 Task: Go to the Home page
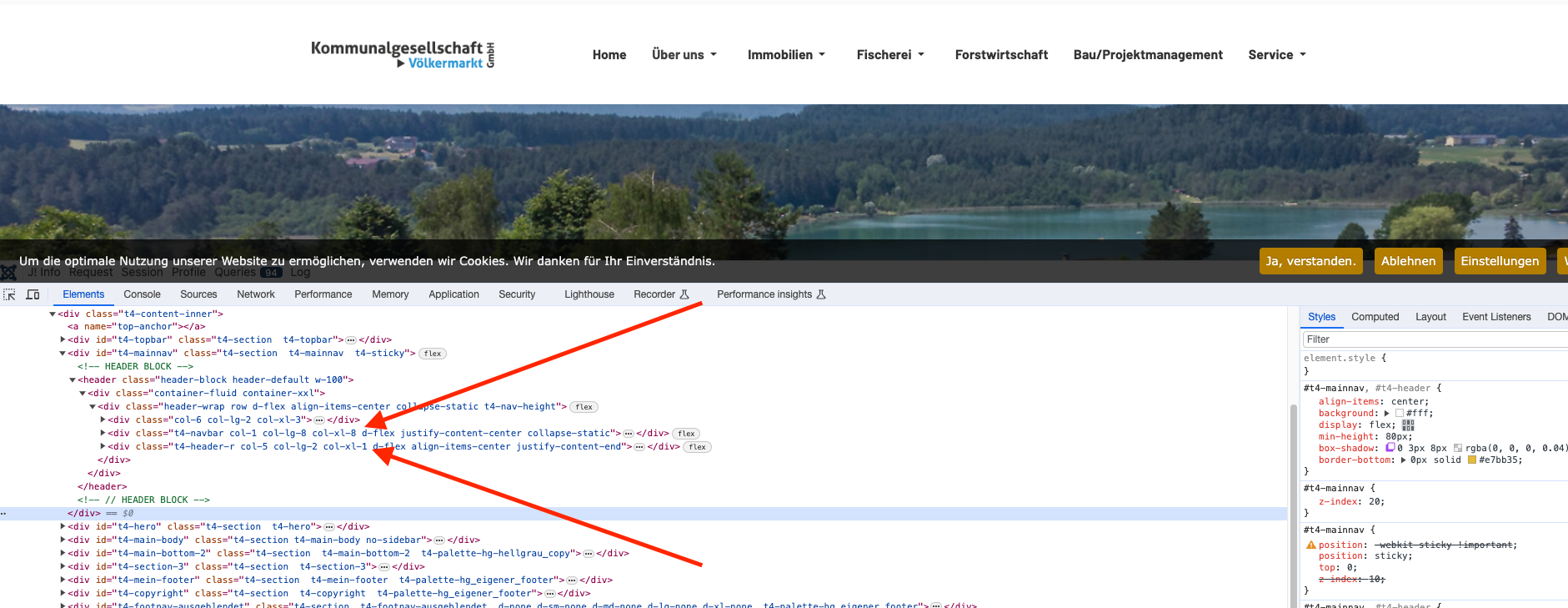(x=609, y=55)
